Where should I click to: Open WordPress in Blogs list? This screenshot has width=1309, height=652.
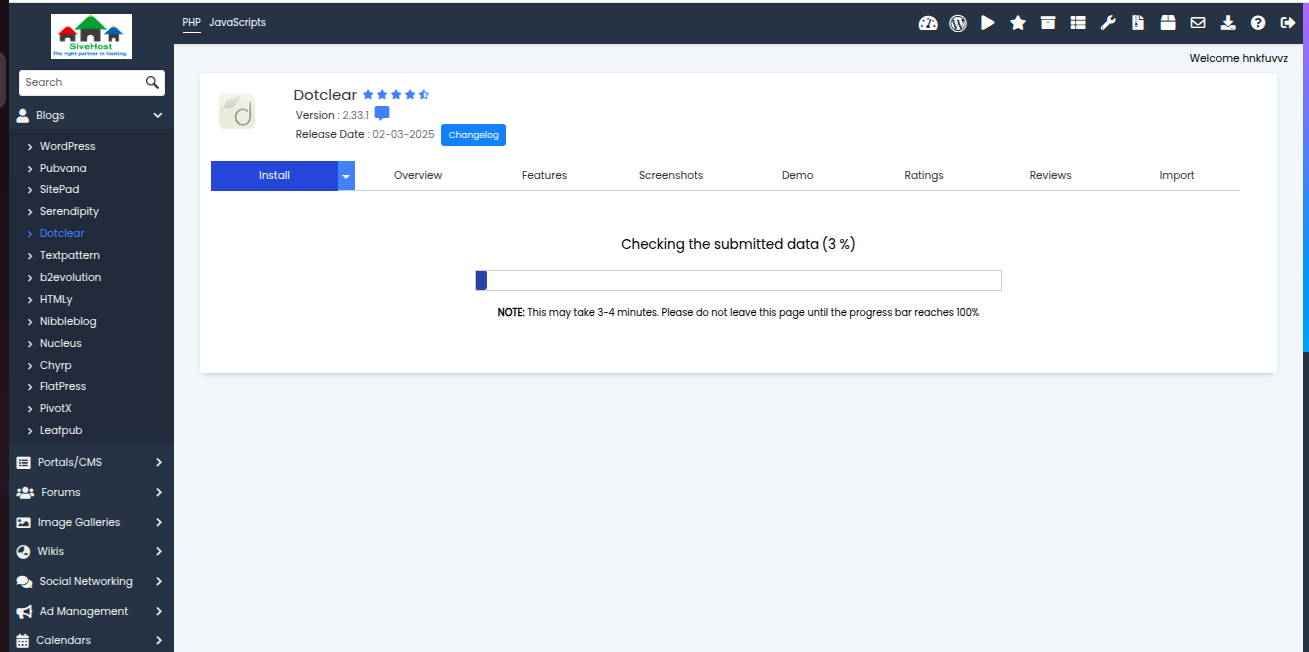pos(67,147)
